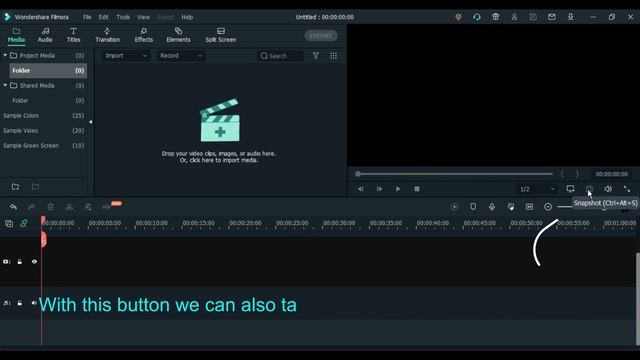
Task: Collapse the Project Media tree
Action: [x=5, y=55]
